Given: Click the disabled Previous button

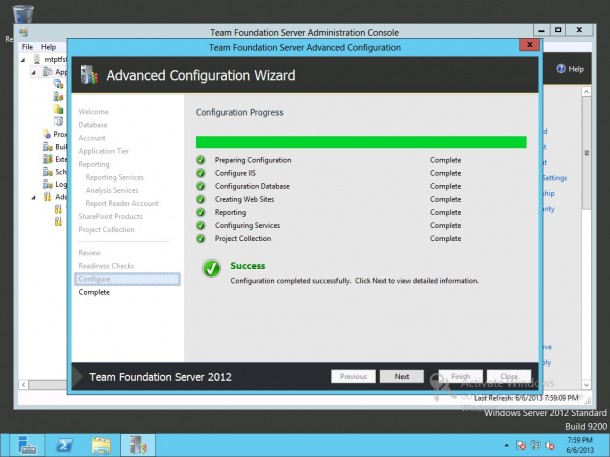Looking at the screenshot, I should pos(353,376).
